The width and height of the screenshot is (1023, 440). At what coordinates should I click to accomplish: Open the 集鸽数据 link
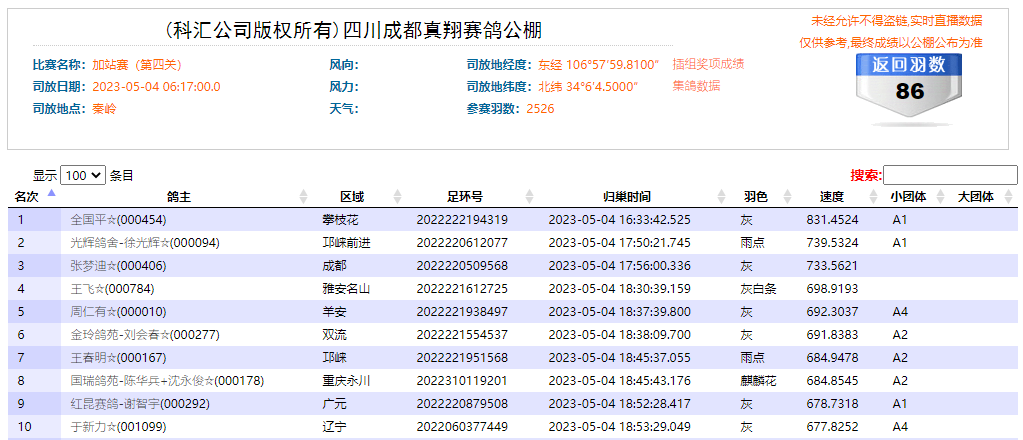tap(696, 86)
